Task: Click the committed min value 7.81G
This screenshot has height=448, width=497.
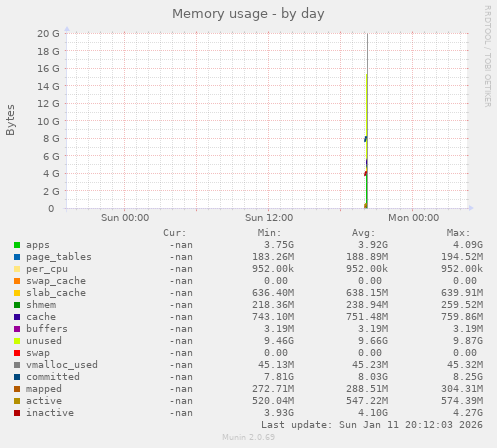Action: click(x=279, y=377)
